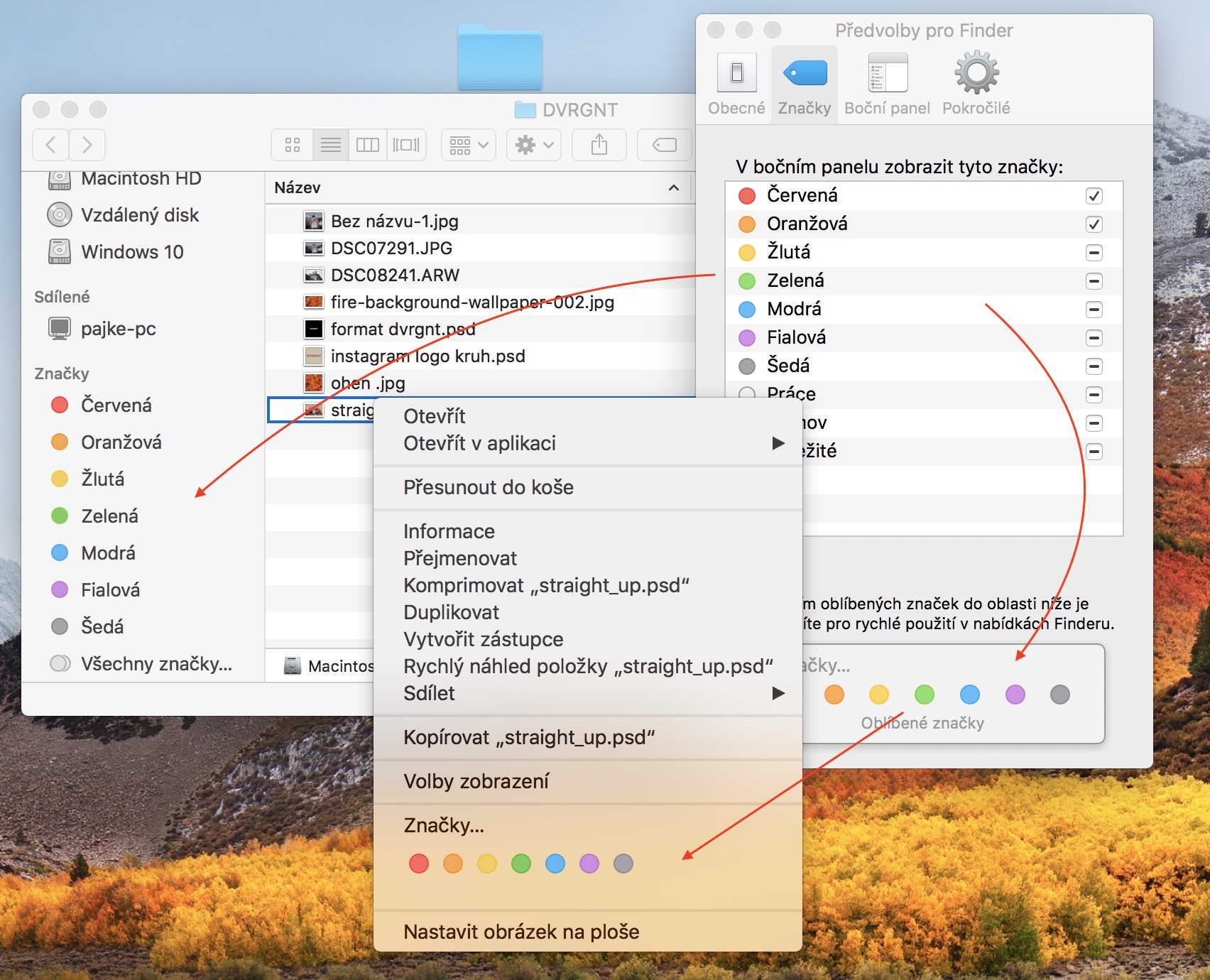
Task: Click the Edit Tags toolbar button
Action: [x=665, y=145]
